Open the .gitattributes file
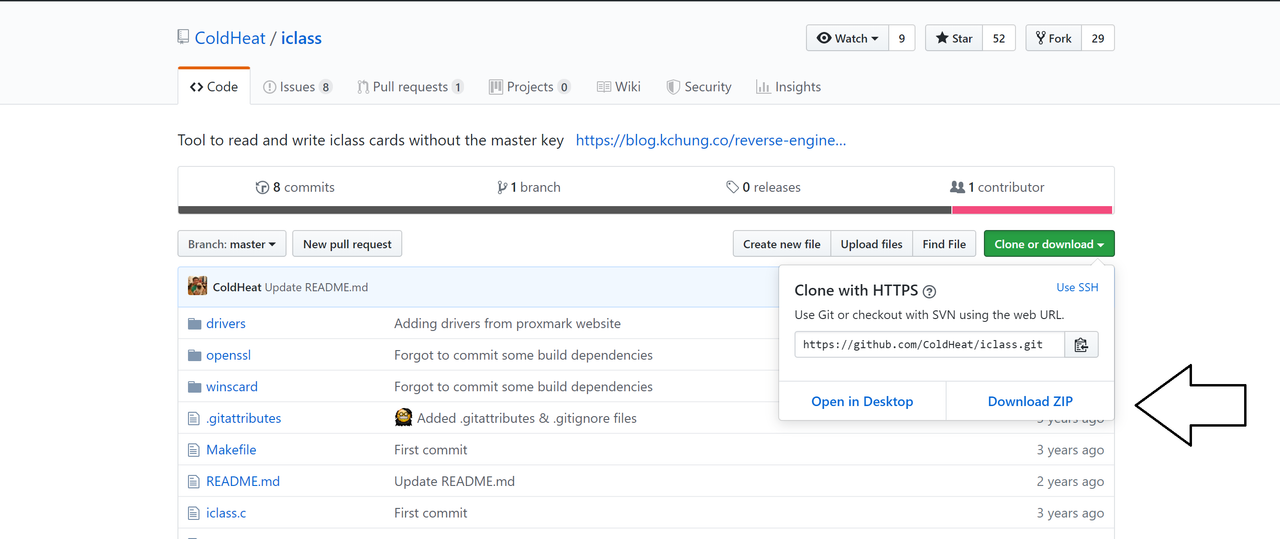The width and height of the screenshot is (1280, 539). coord(243,418)
